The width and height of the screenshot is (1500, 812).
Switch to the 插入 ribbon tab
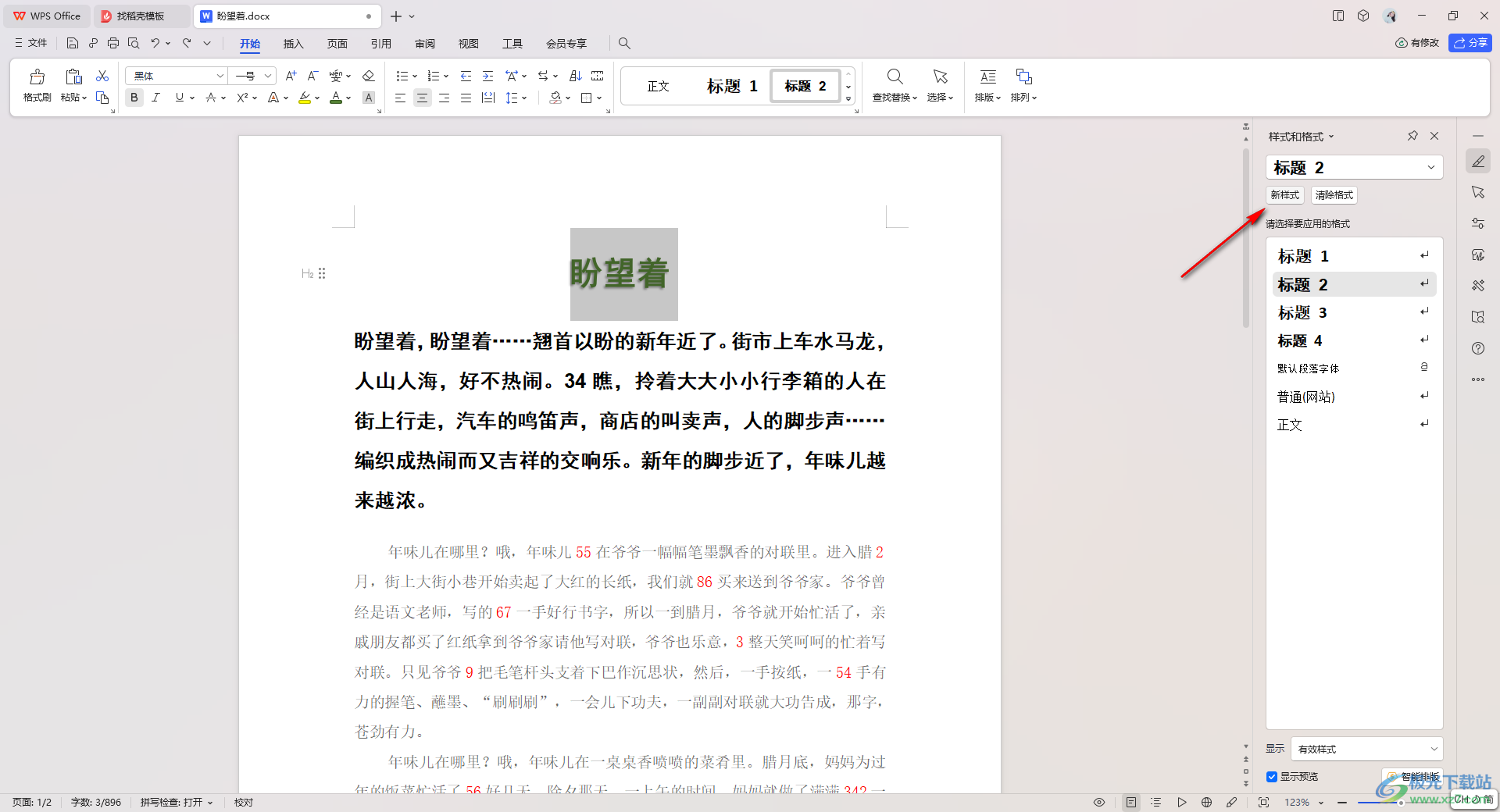pyautogui.click(x=293, y=44)
